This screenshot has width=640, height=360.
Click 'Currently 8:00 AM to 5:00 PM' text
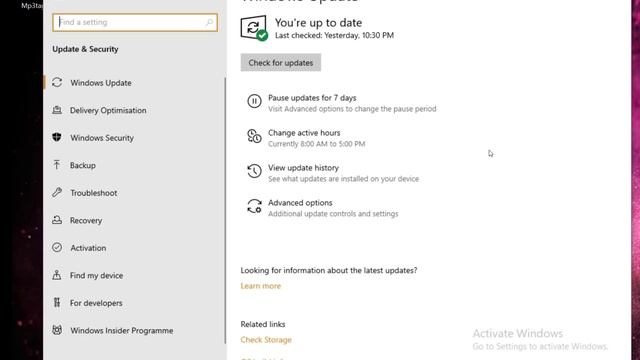tap(317, 144)
